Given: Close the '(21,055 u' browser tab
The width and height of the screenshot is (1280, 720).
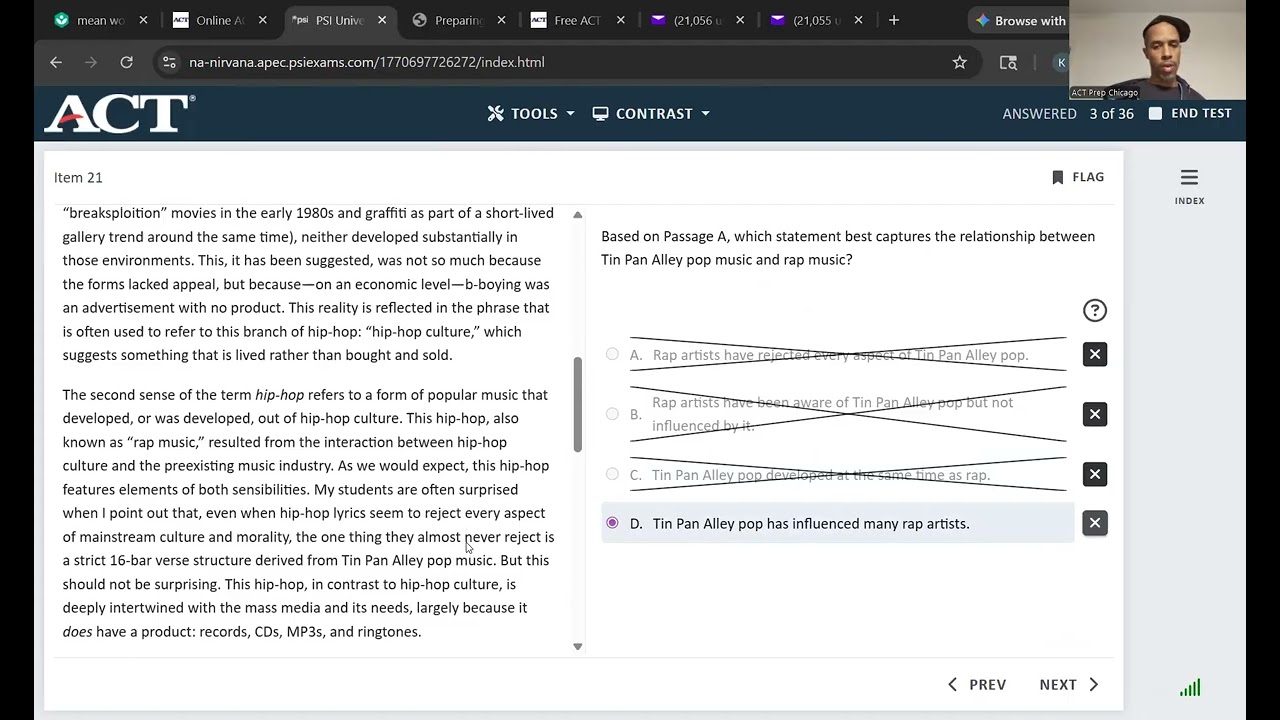Looking at the screenshot, I should (858, 20).
